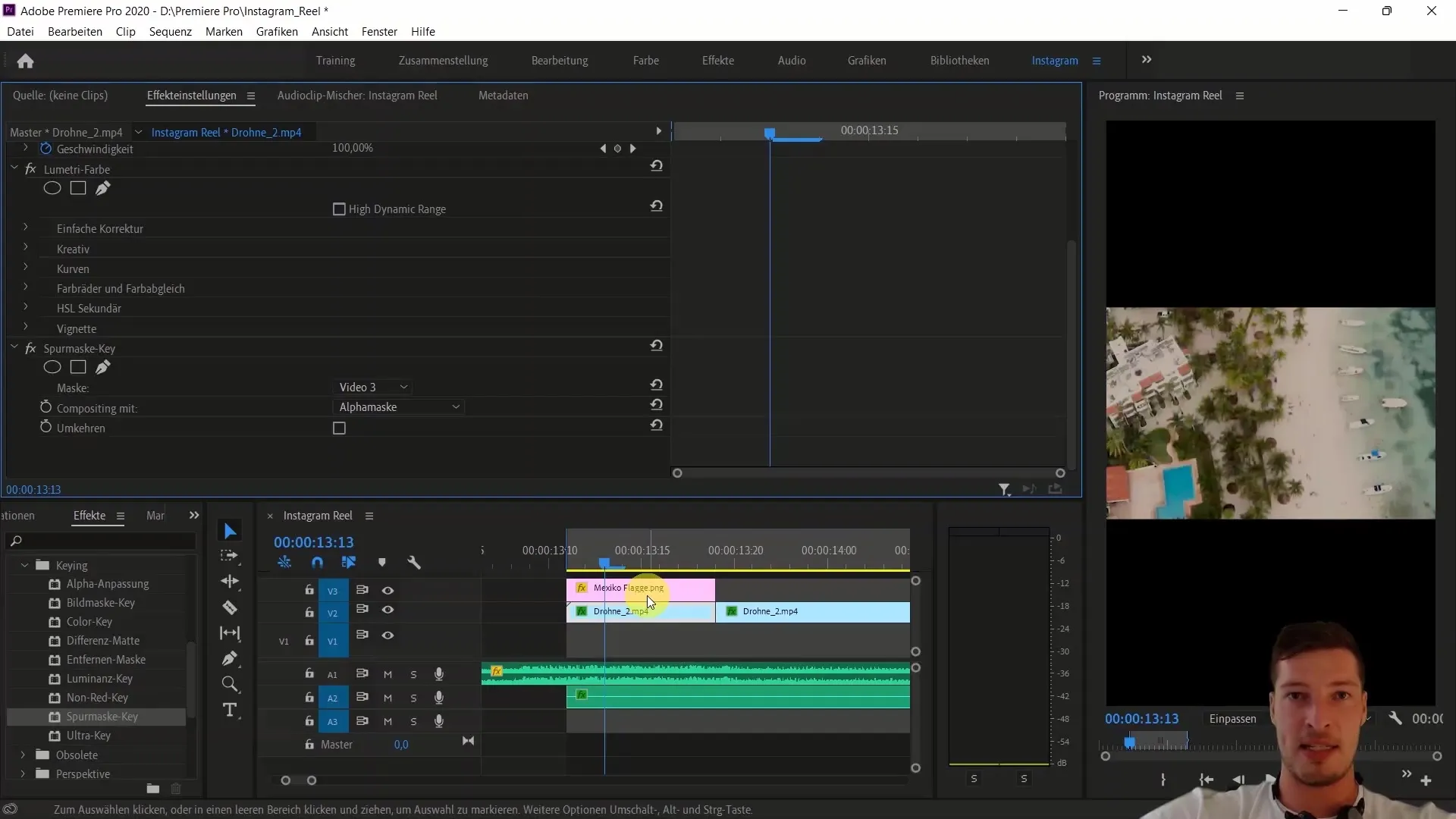Open the effect filter funnel icon
Screen dimensions: 1456x819
pos(1004,490)
